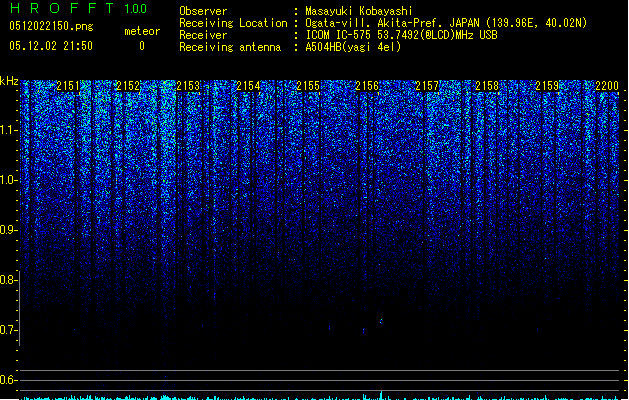Click the Receiving Location field label

[233, 23]
